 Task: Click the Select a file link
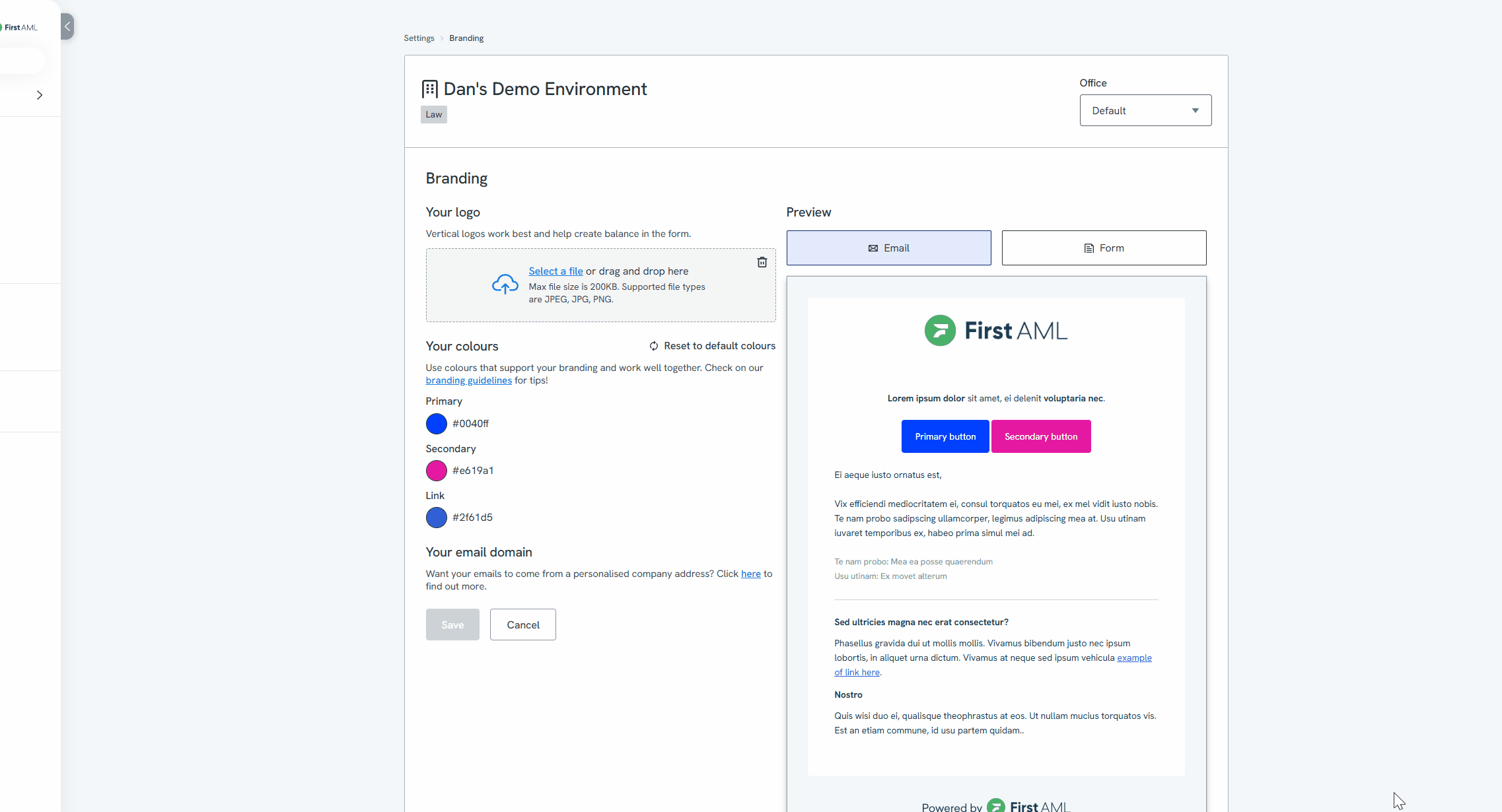click(x=555, y=271)
